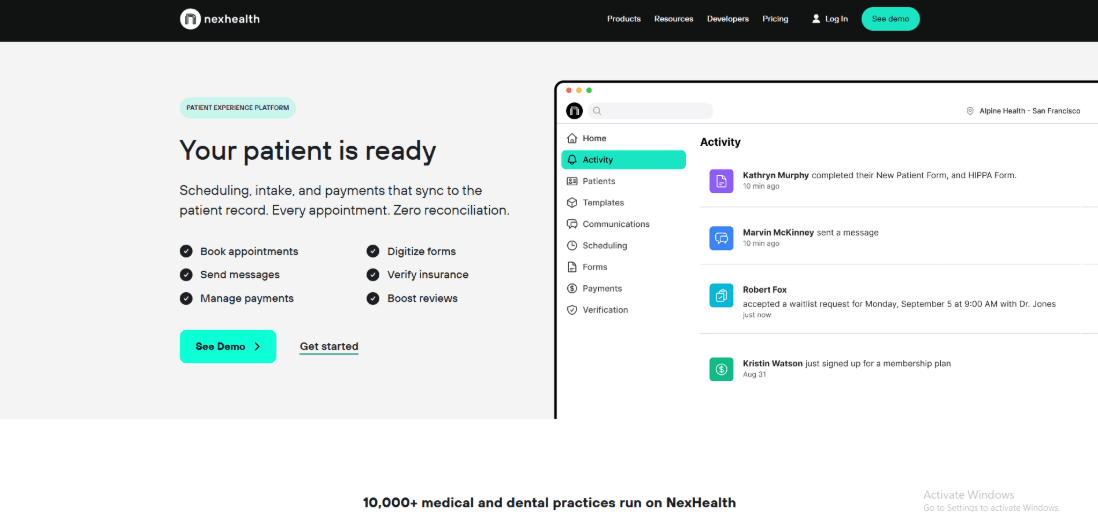Click the Verify insurance text
The width and height of the screenshot is (1098, 512).
[428, 275]
